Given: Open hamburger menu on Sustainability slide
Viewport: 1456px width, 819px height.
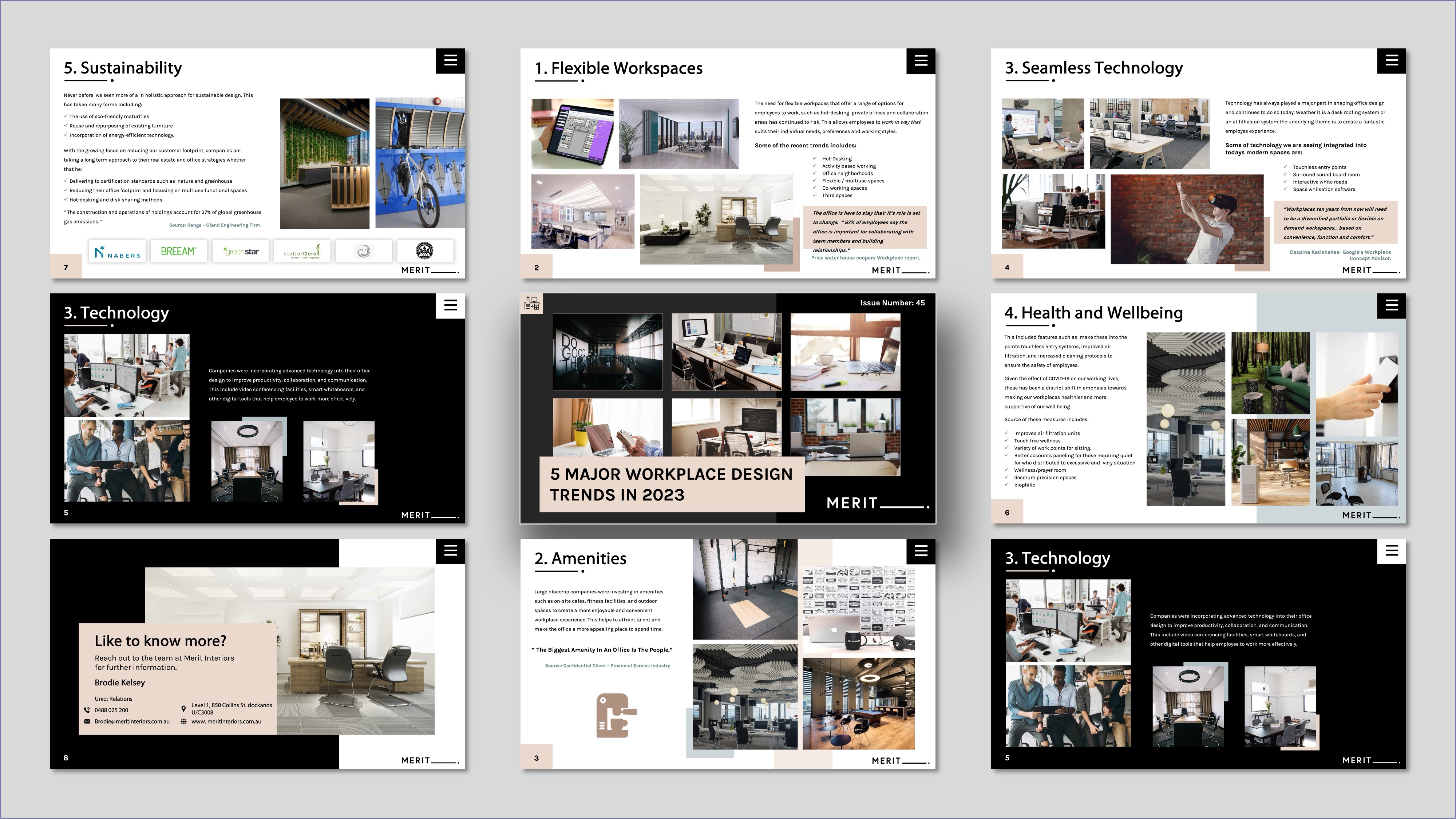Looking at the screenshot, I should pyautogui.click(x=450, y=60).
